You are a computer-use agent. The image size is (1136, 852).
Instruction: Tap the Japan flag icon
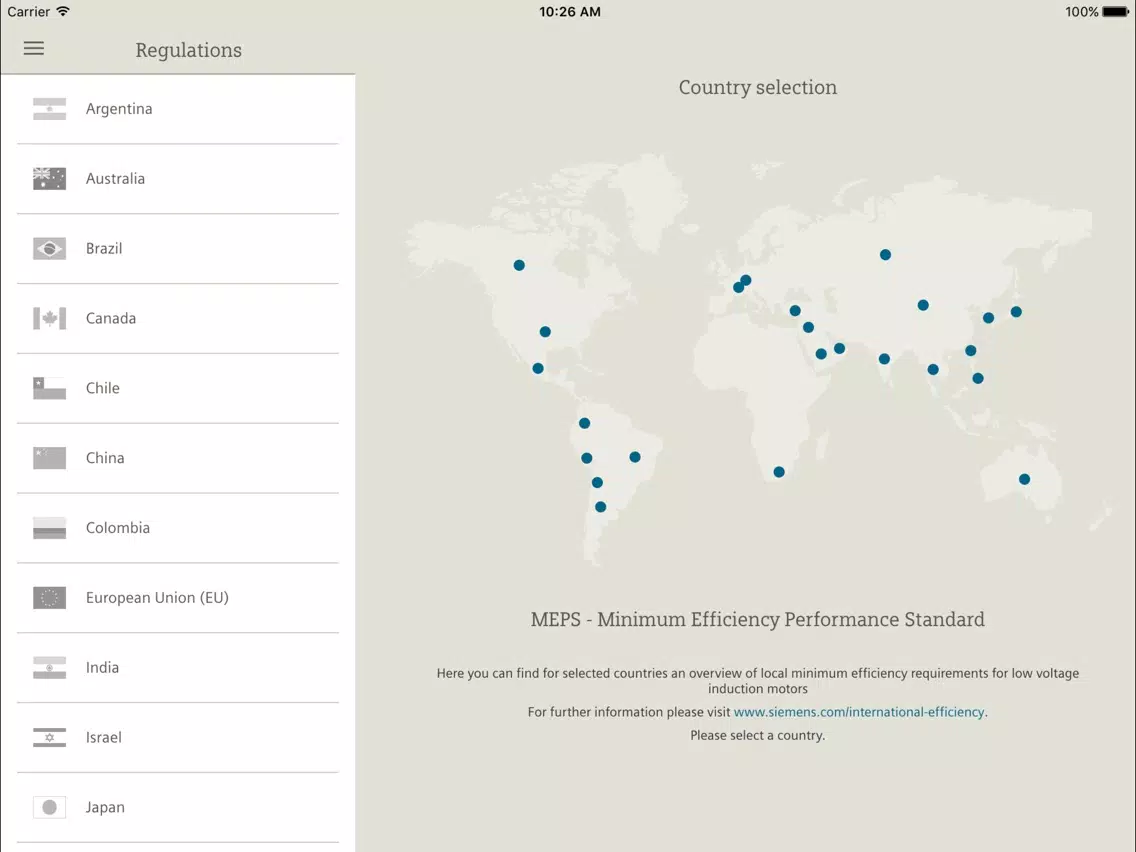(x=49, y=807)
